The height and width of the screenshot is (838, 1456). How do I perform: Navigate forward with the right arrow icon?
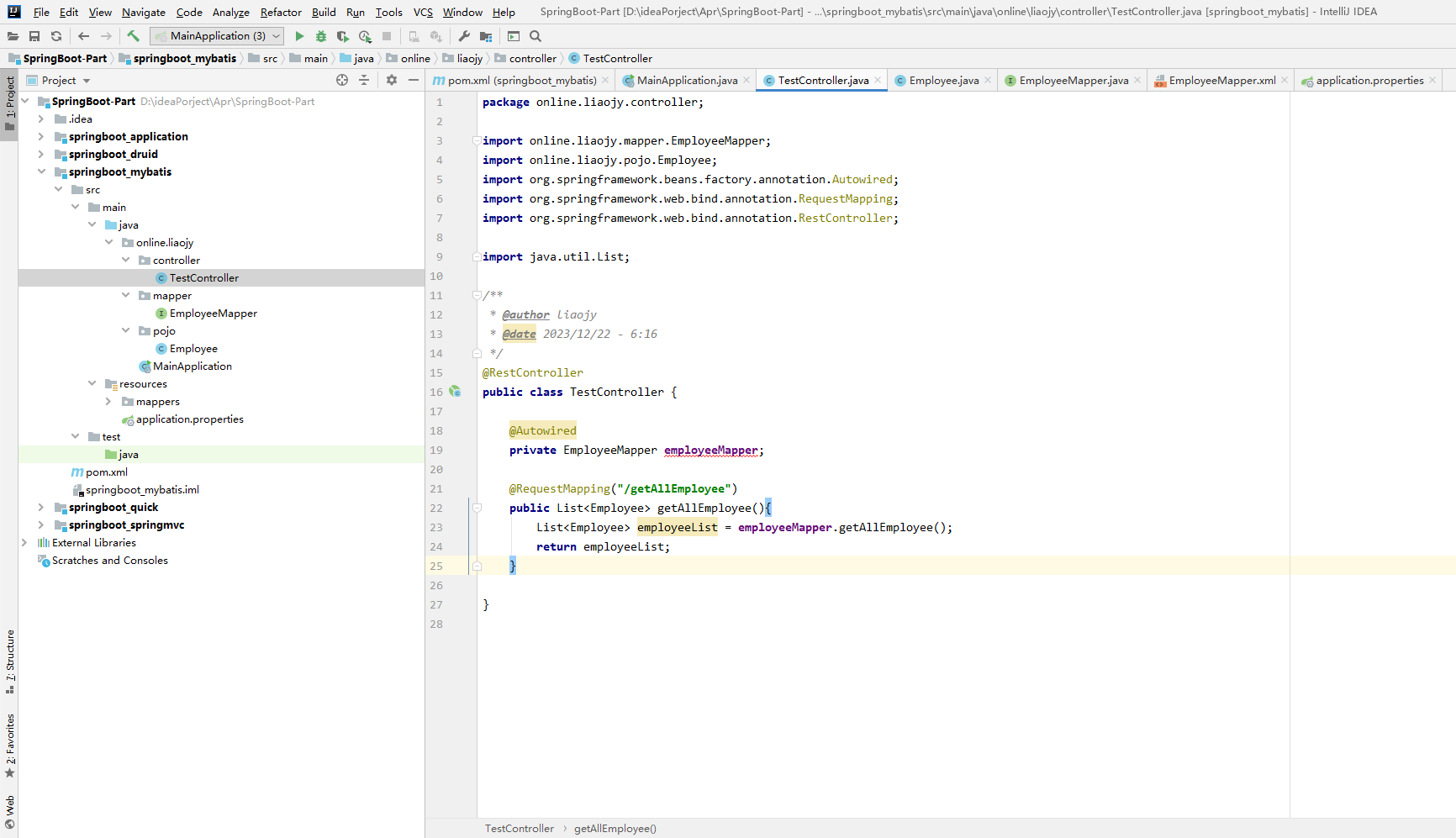coord(106,36)
